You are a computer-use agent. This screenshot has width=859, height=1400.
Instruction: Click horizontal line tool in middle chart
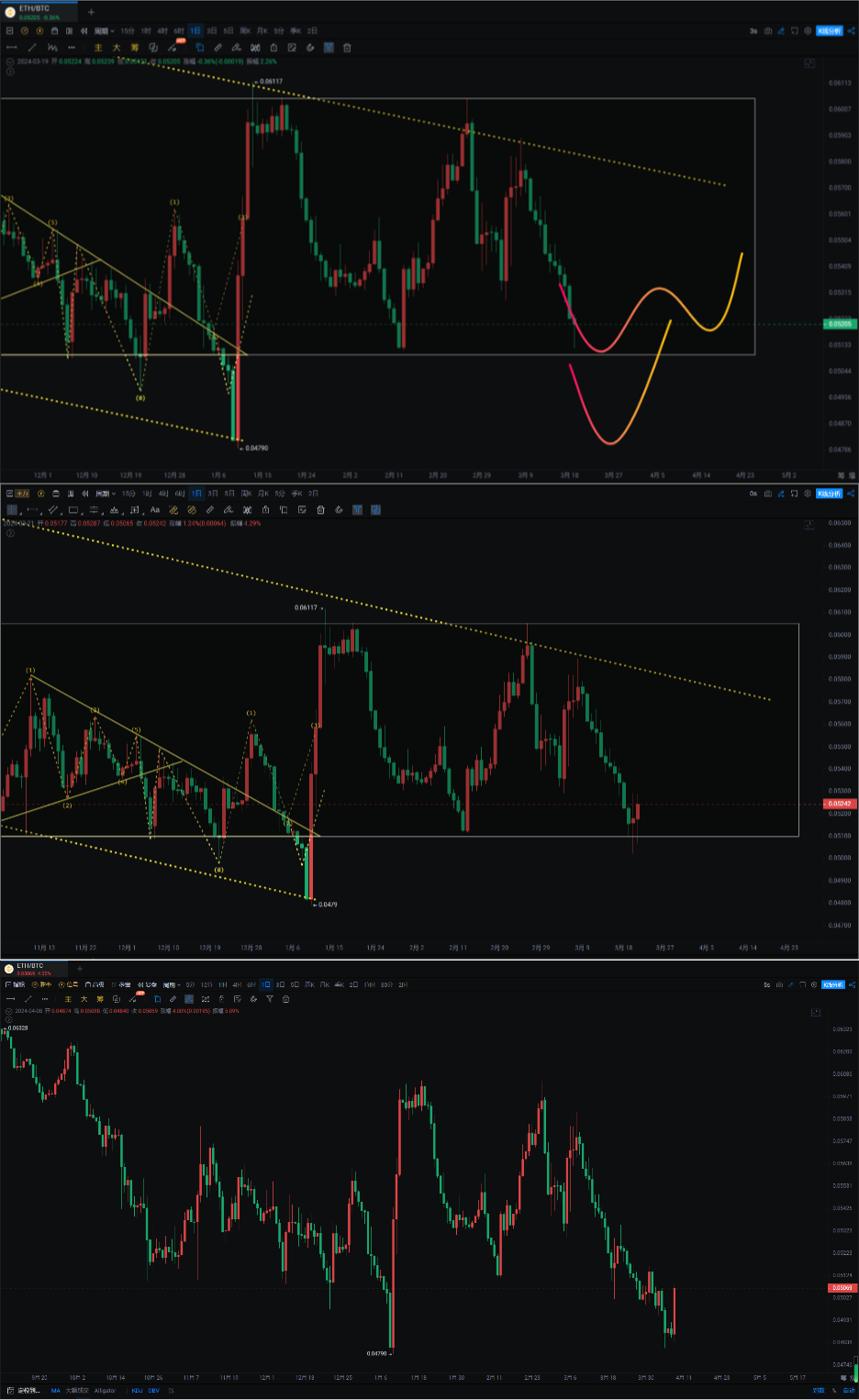coord(32,509)
